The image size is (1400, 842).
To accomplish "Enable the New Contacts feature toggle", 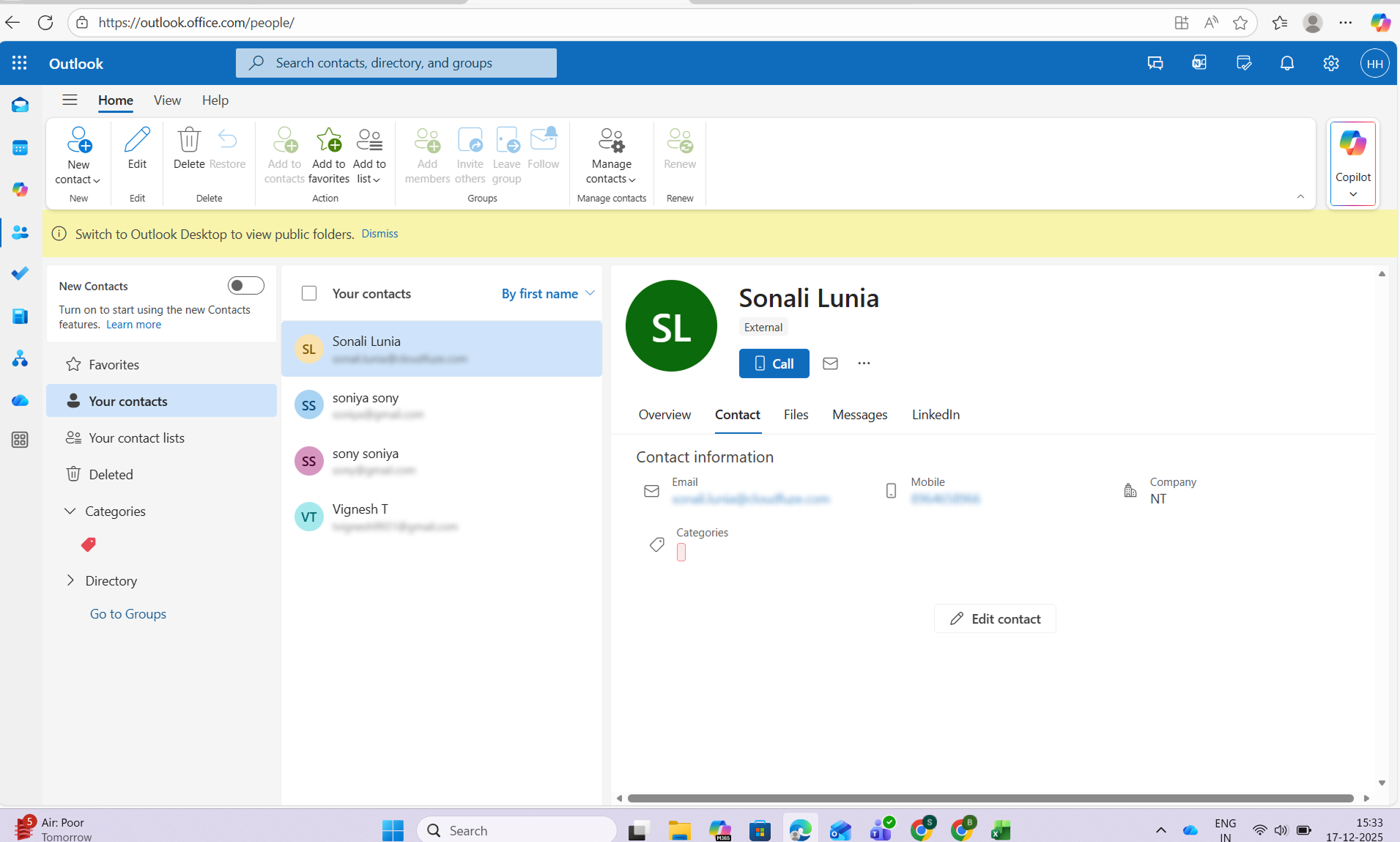I will (x=246, y=285).
